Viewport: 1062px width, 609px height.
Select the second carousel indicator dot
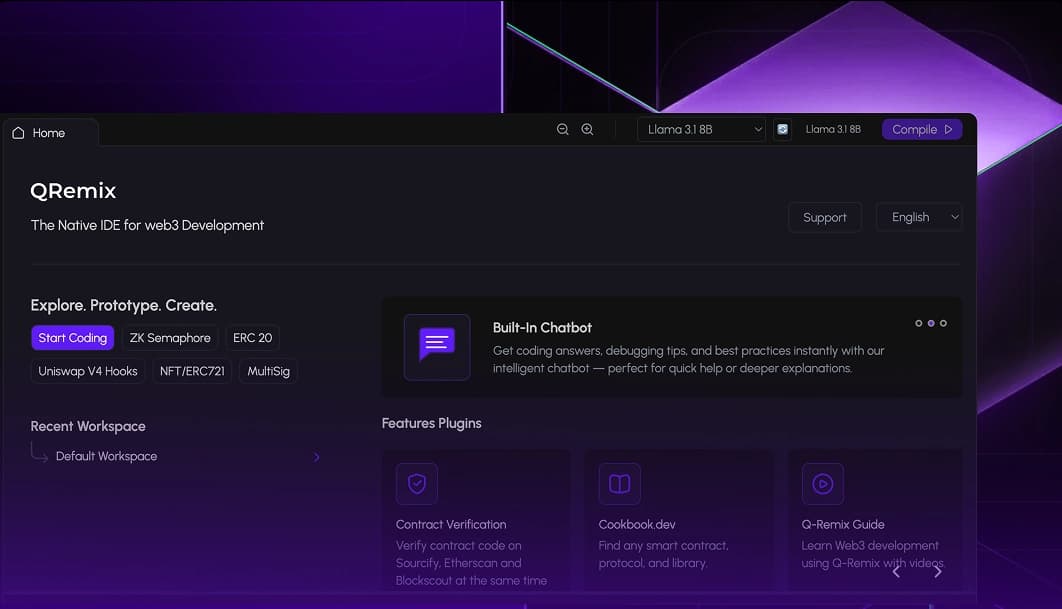click(931, 323)
